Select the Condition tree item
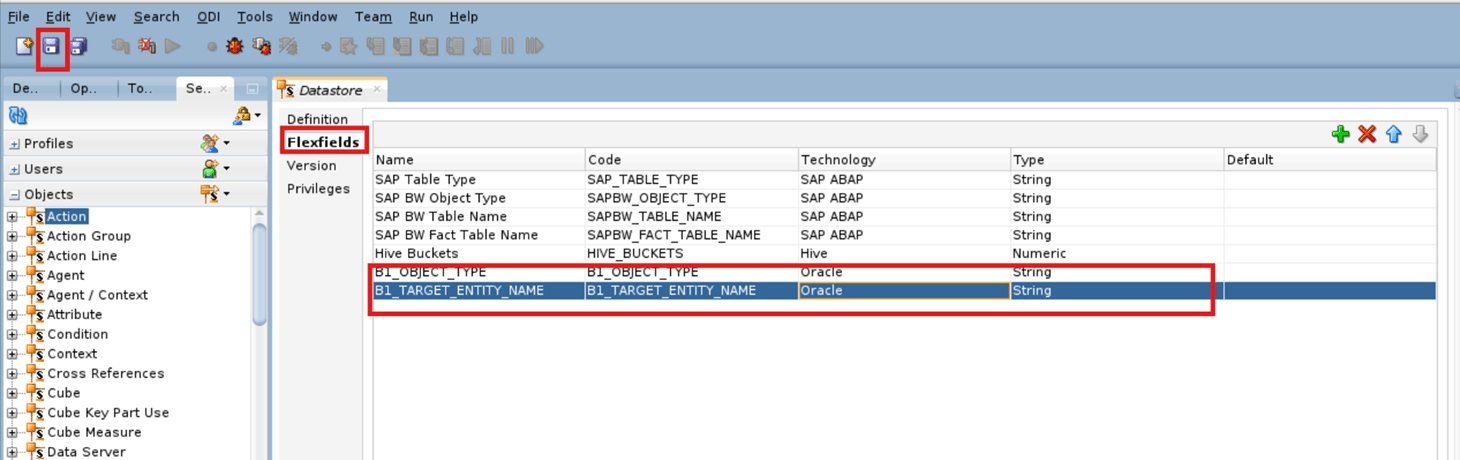This screenshot has width=1460, height=460. point(77,334)
